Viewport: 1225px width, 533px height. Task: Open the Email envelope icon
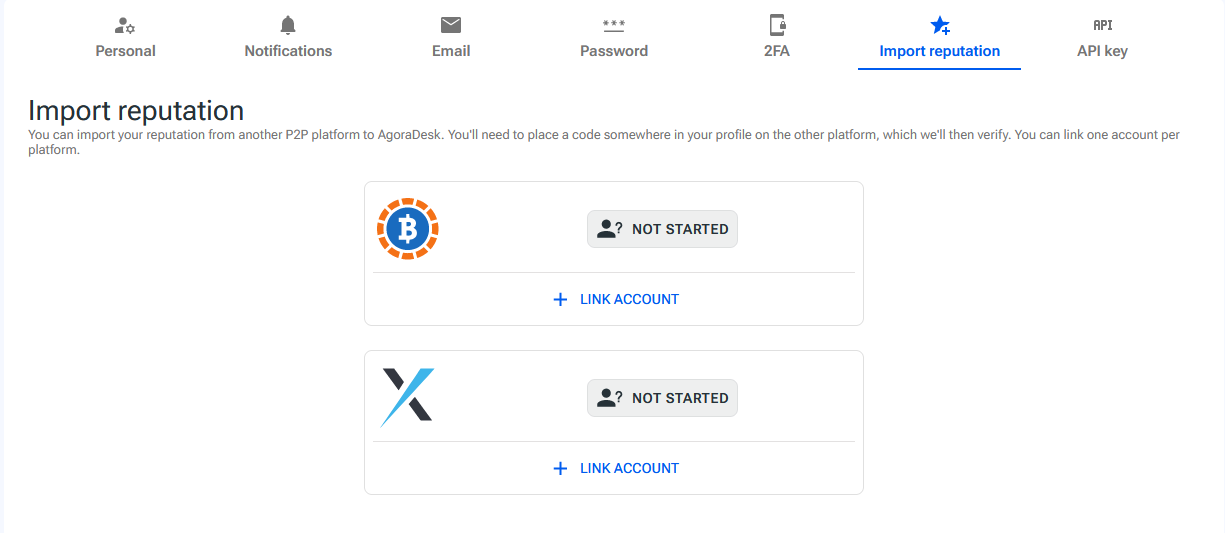[451, 25]
